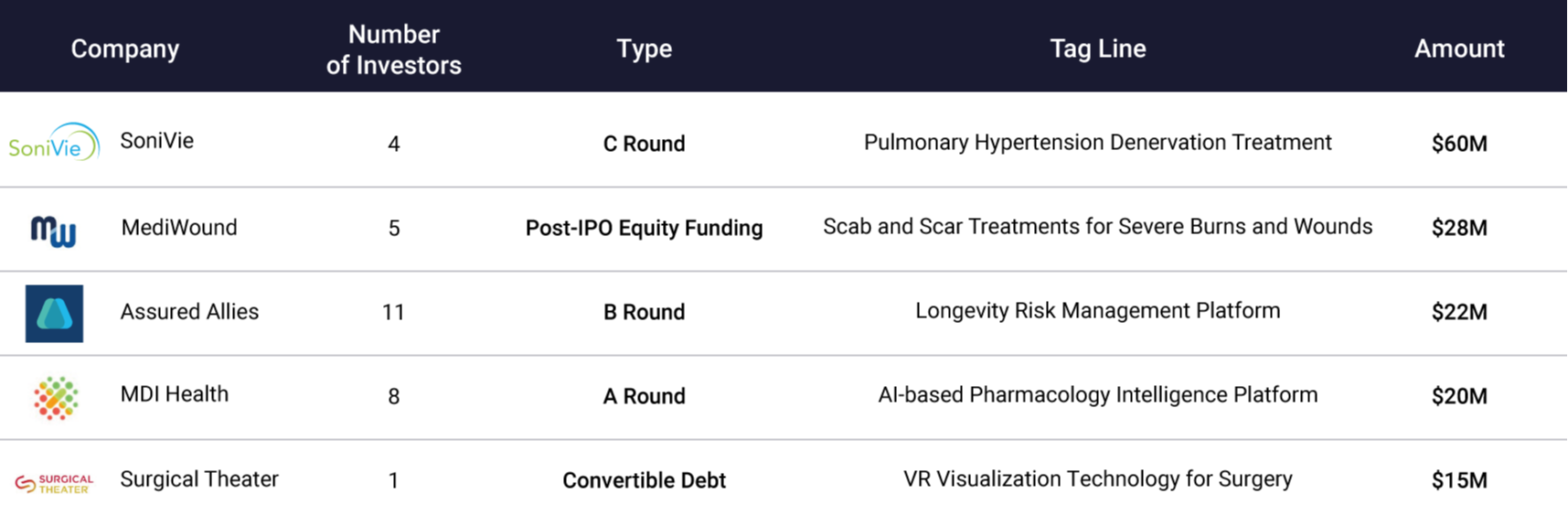Open the Surgical Theater company name

[x=199, y=479]
